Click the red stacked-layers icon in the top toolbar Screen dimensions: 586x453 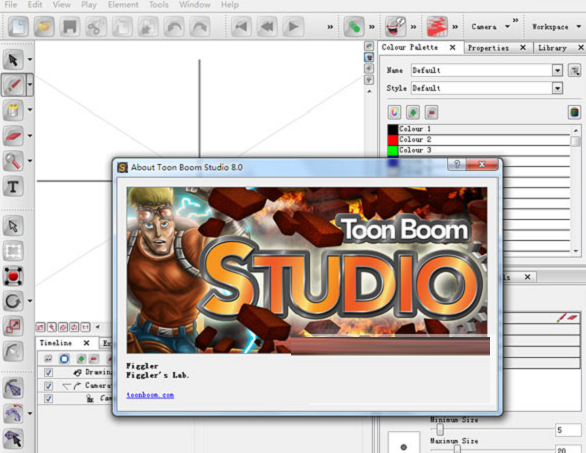click(437, 27)
